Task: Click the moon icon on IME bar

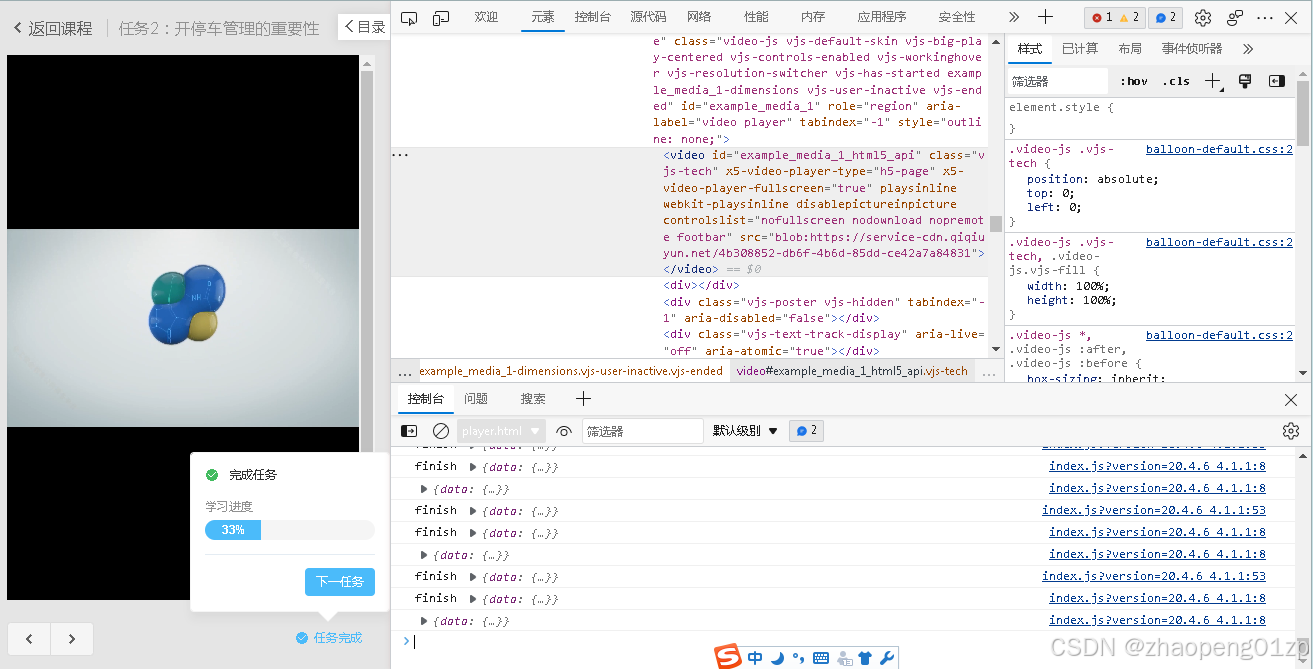Action: pyautogui.click(x=777, y=658)
